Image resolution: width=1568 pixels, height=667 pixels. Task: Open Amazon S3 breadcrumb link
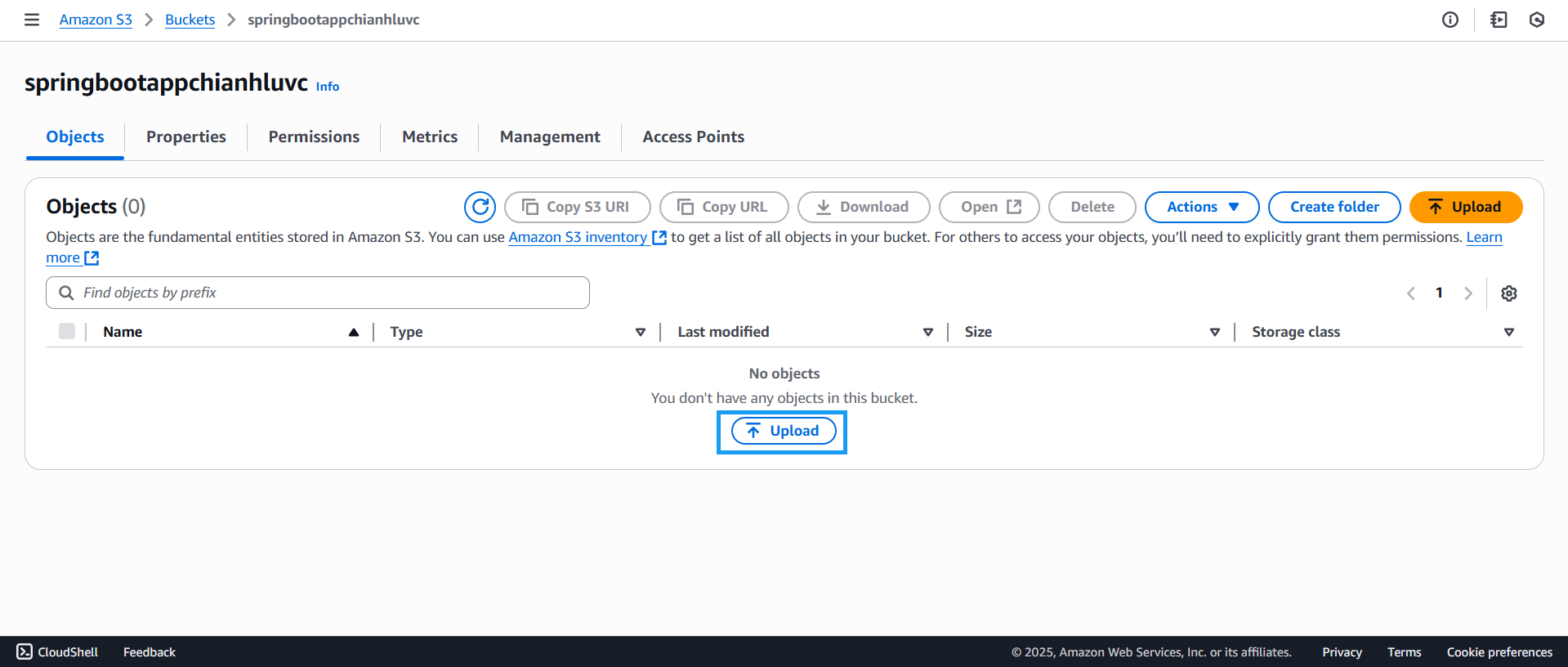coord(96,20)
